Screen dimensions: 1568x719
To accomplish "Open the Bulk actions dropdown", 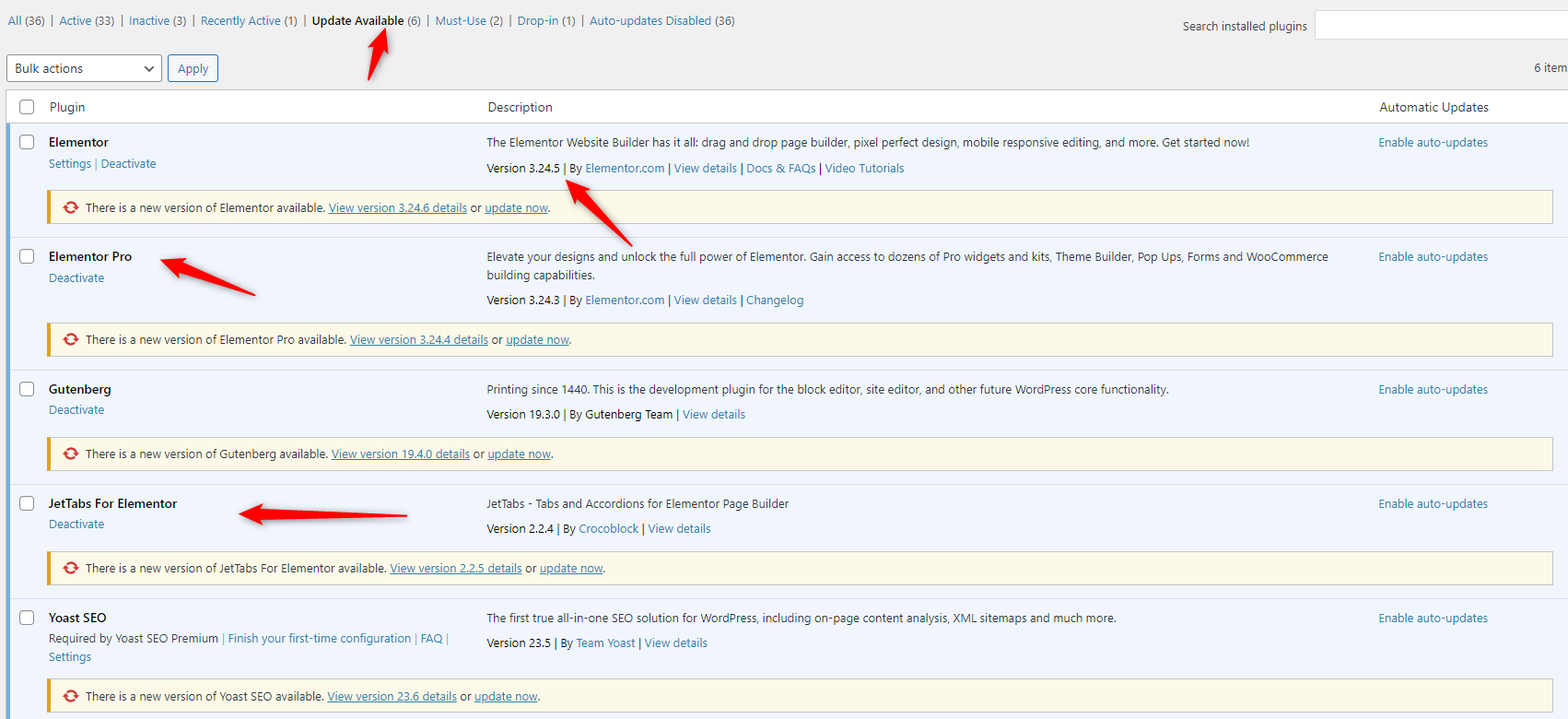I will [x=84, y=68].
